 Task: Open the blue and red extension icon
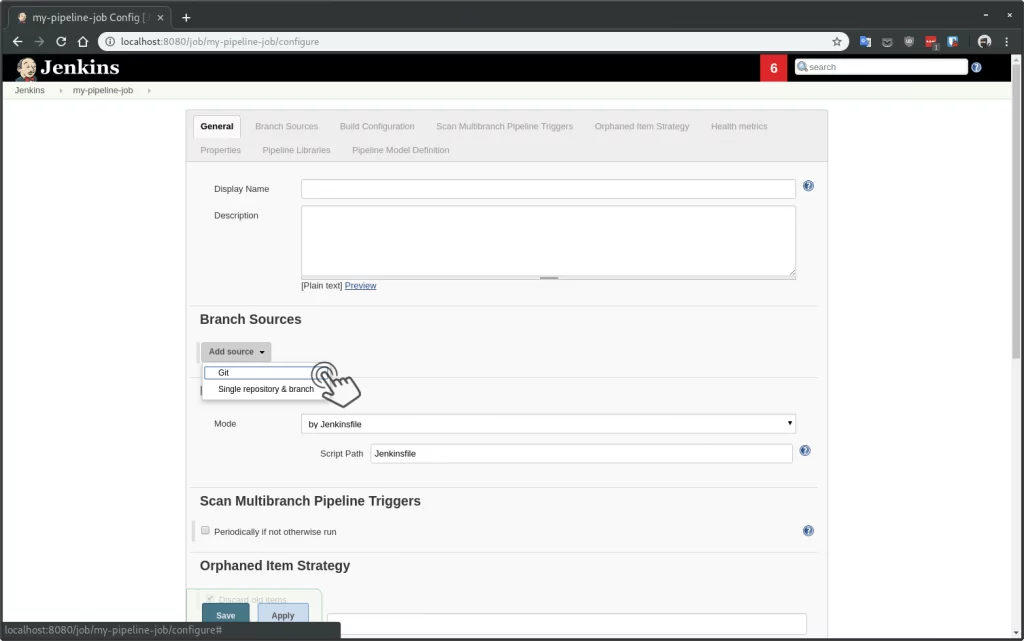[953, 42]
